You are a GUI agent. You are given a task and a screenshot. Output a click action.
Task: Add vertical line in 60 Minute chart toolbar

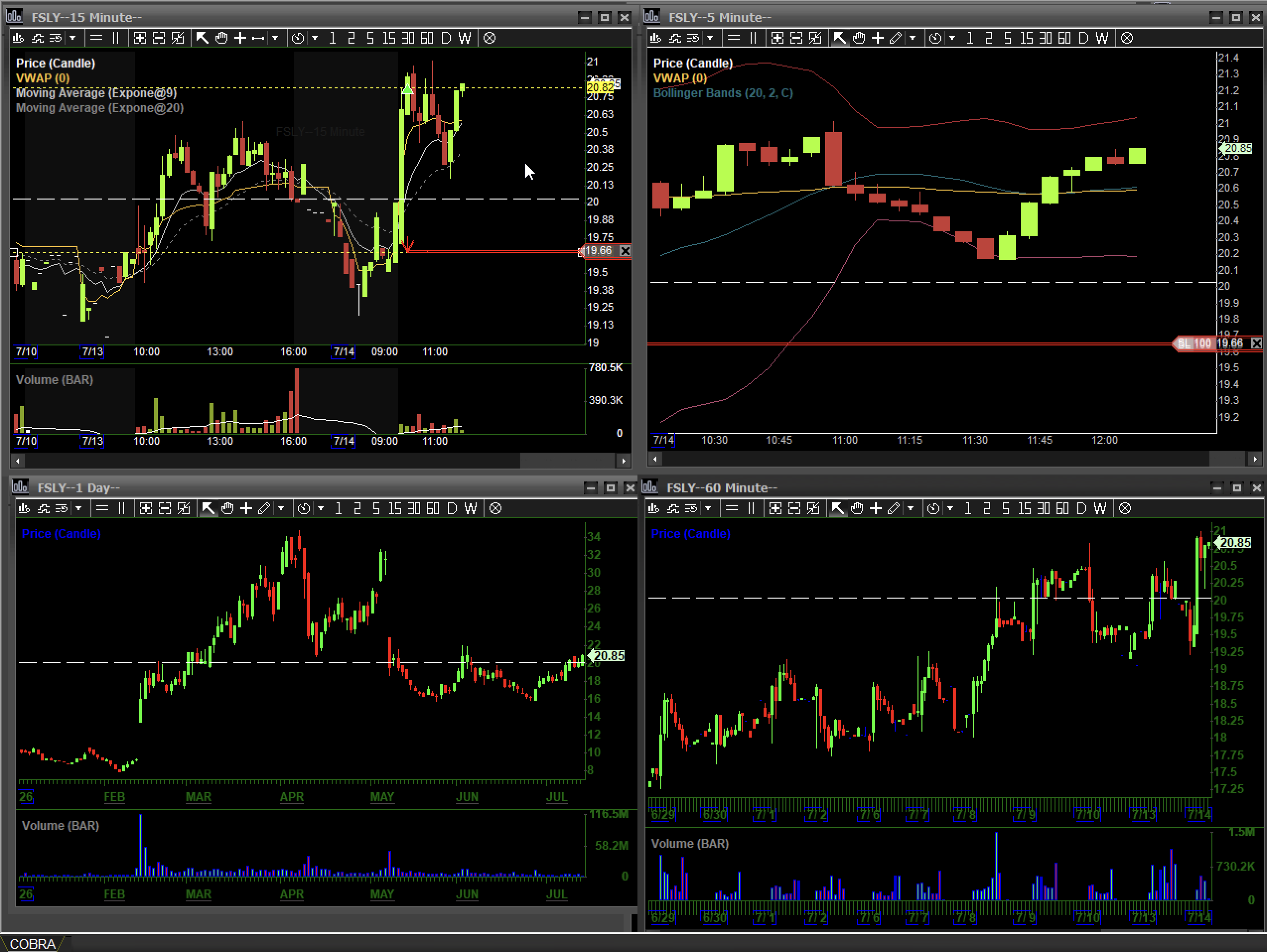pyautogui.click(x=751, y=508)
